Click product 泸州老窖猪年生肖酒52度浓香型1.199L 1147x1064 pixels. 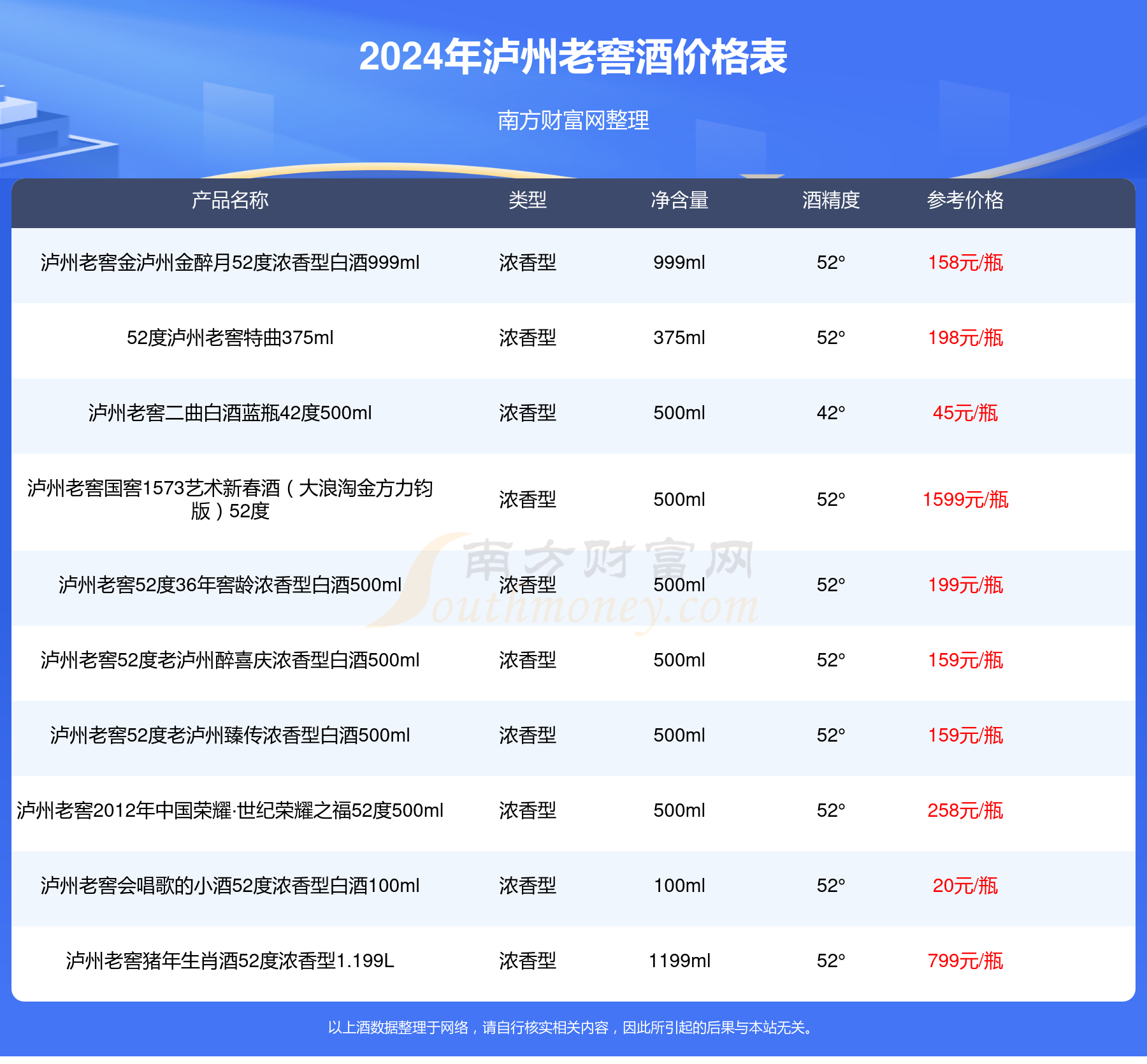click(x=230, y=961)
